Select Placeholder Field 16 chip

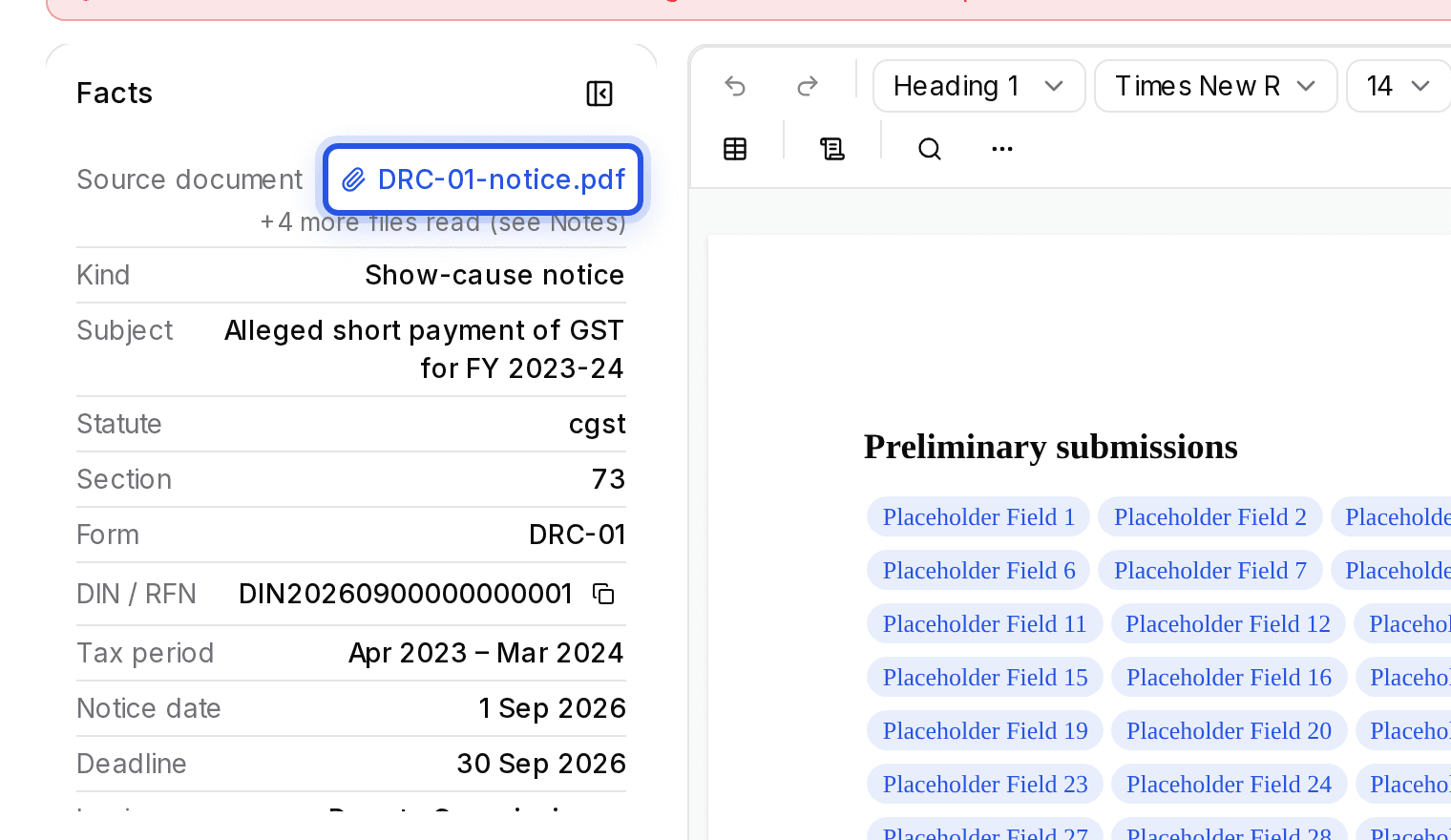[x=1229, y=677]
